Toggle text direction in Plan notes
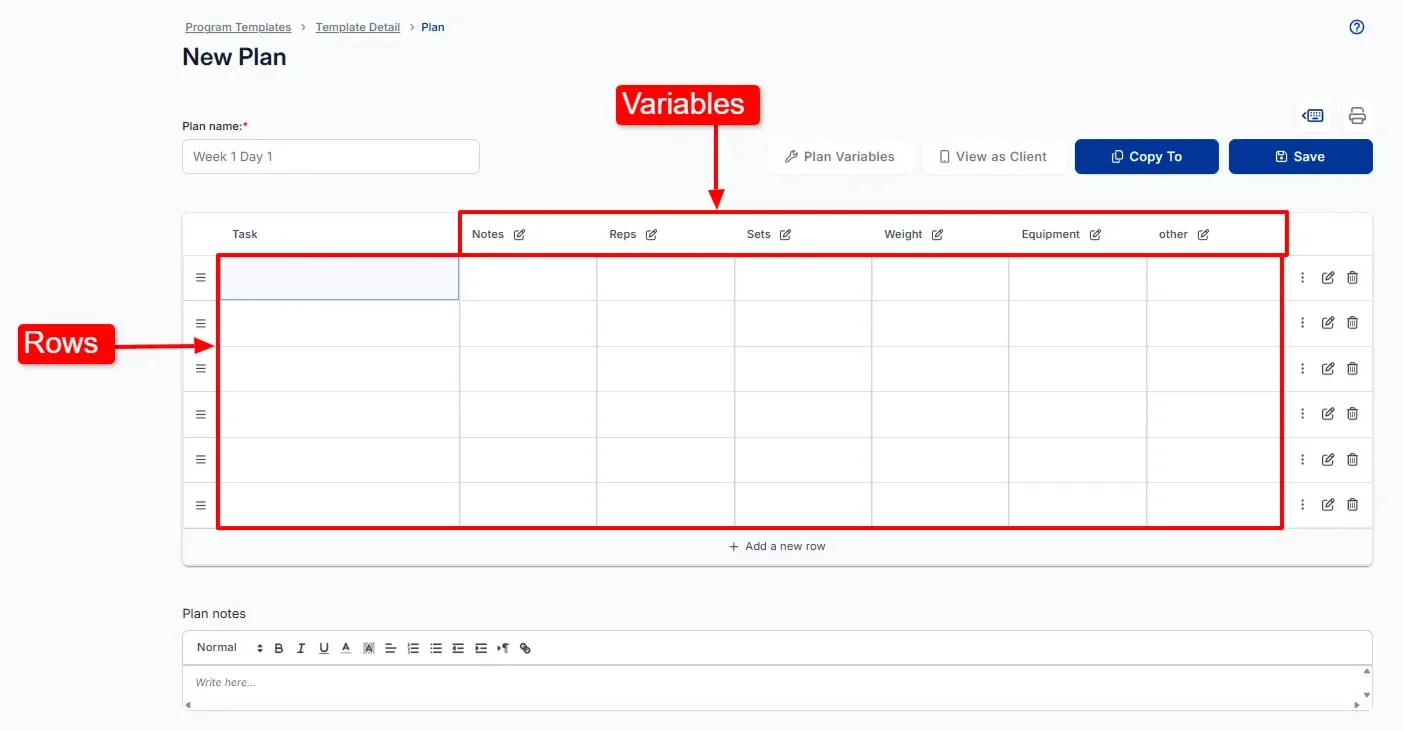 coord(503,648)
